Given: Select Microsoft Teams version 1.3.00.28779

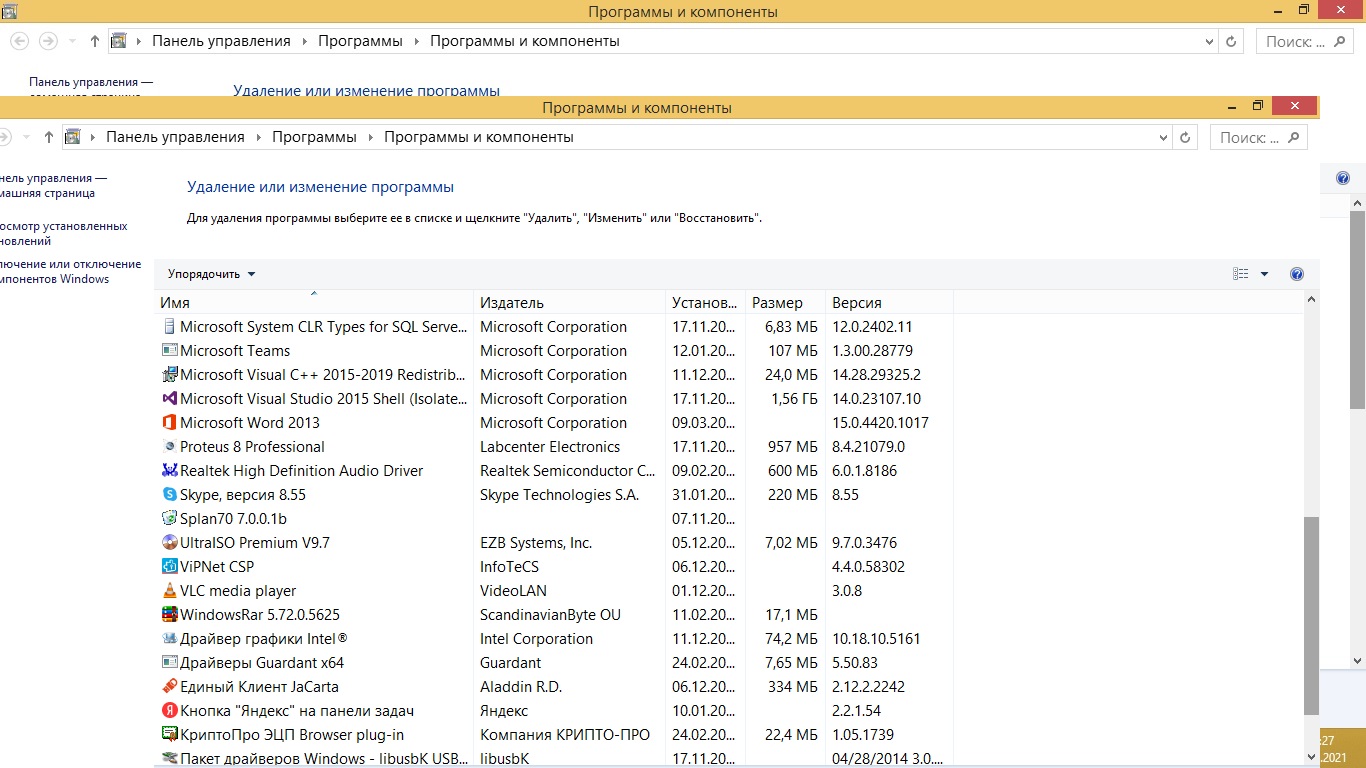Looking at the screenshot, I should coord(875,351).
